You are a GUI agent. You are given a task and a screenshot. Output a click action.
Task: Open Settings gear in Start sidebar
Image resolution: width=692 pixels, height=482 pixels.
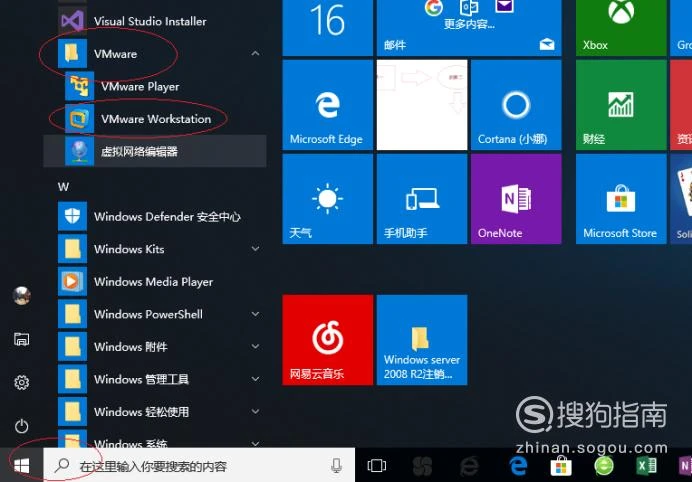tap(22, 382)
